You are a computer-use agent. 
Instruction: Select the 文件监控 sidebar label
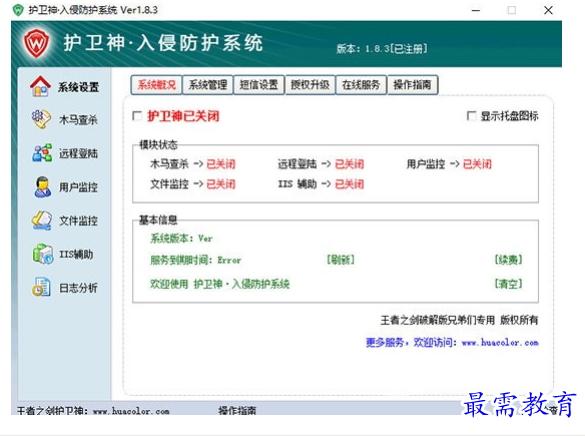pyautogui.click(x=78, y=220)
